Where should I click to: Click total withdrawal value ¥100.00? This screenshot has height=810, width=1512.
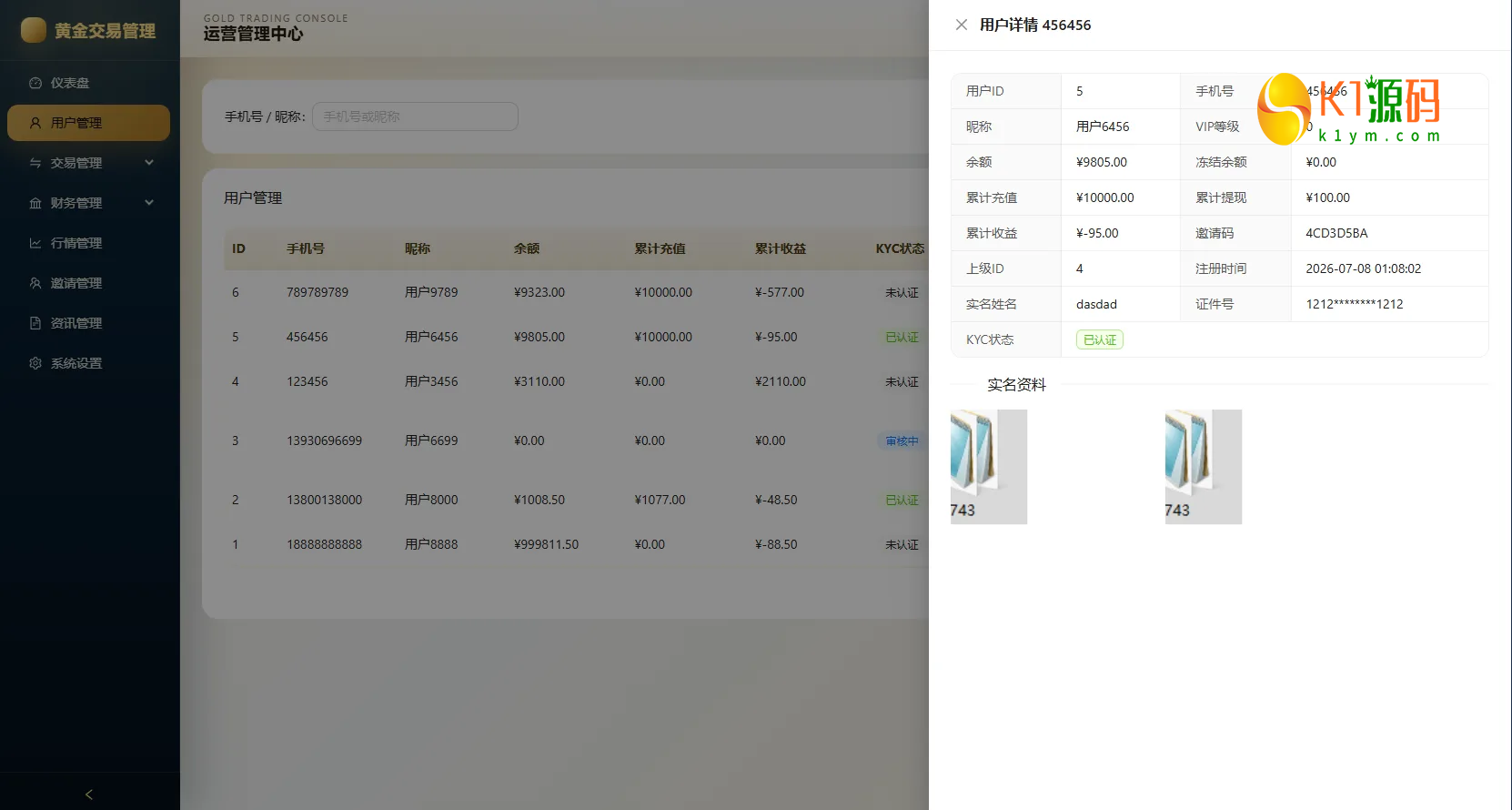1327,197
